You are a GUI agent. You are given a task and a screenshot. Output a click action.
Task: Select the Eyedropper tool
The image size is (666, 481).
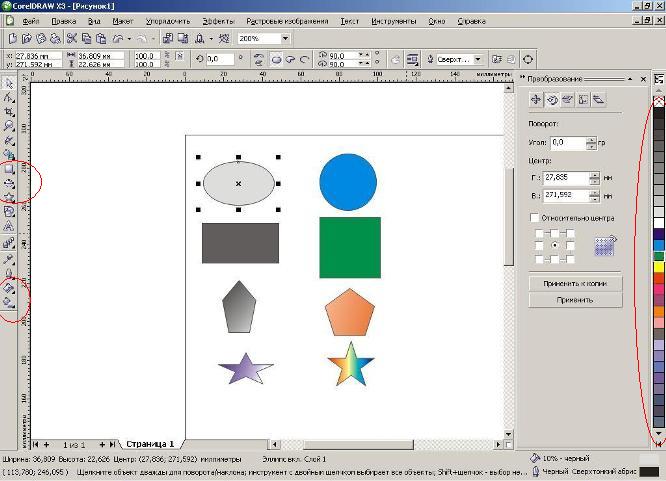(8, 259)
